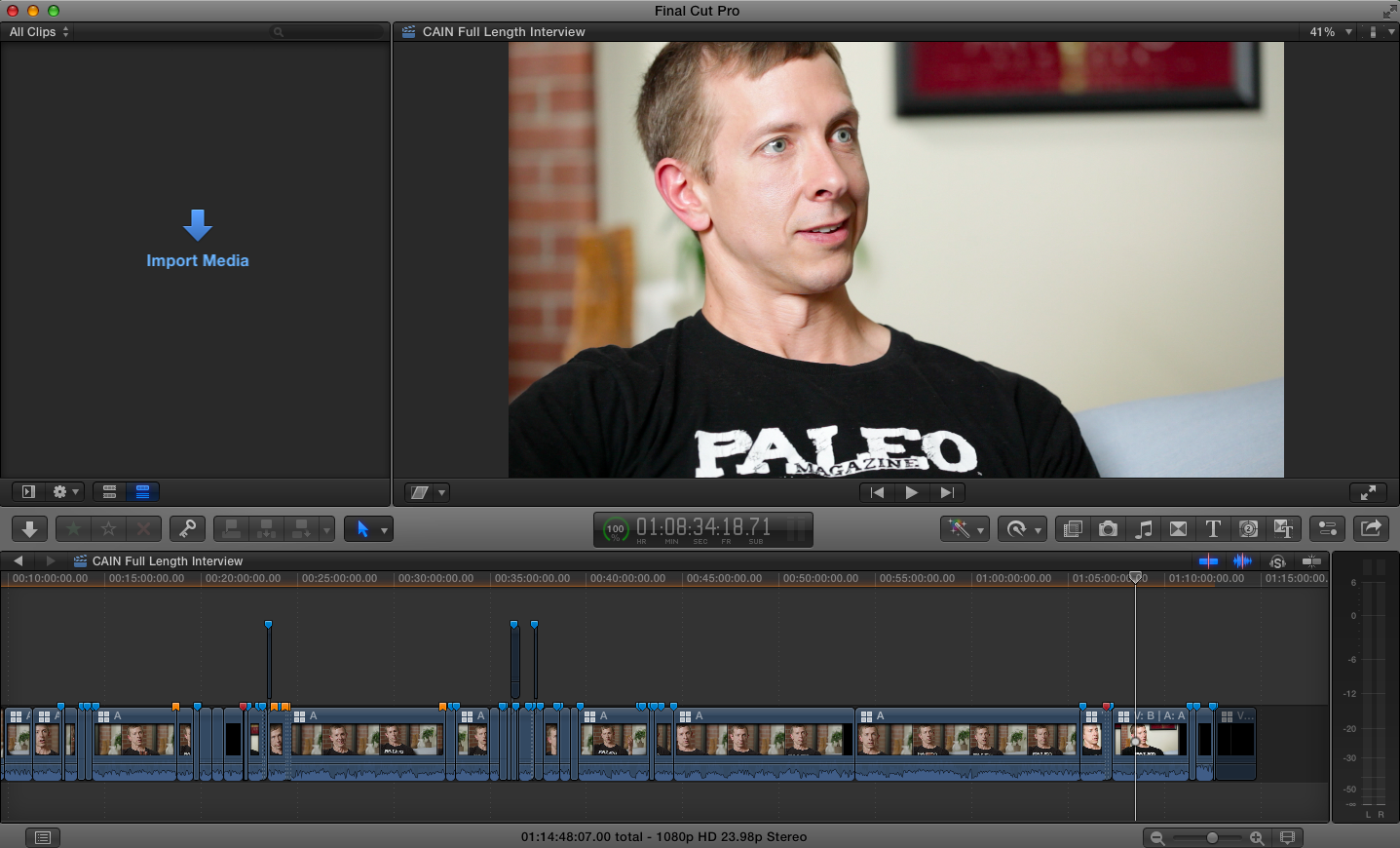Screen dimensions: 1400x848
Task: Open the All Clips filter dropdown
Action: [x=39, y=32]
